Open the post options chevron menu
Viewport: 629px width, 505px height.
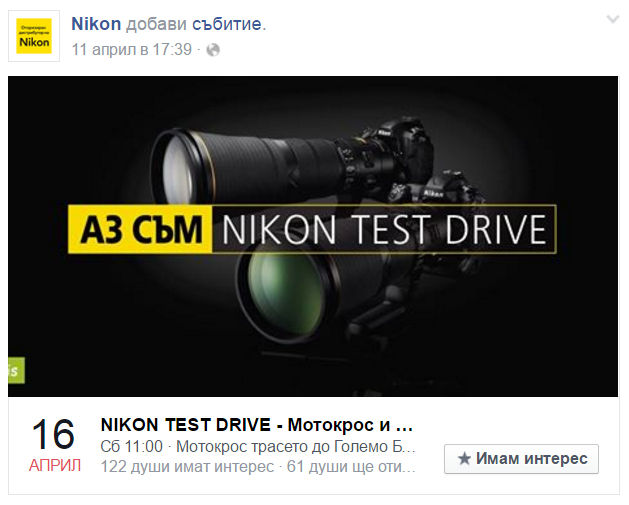point(613,19)
